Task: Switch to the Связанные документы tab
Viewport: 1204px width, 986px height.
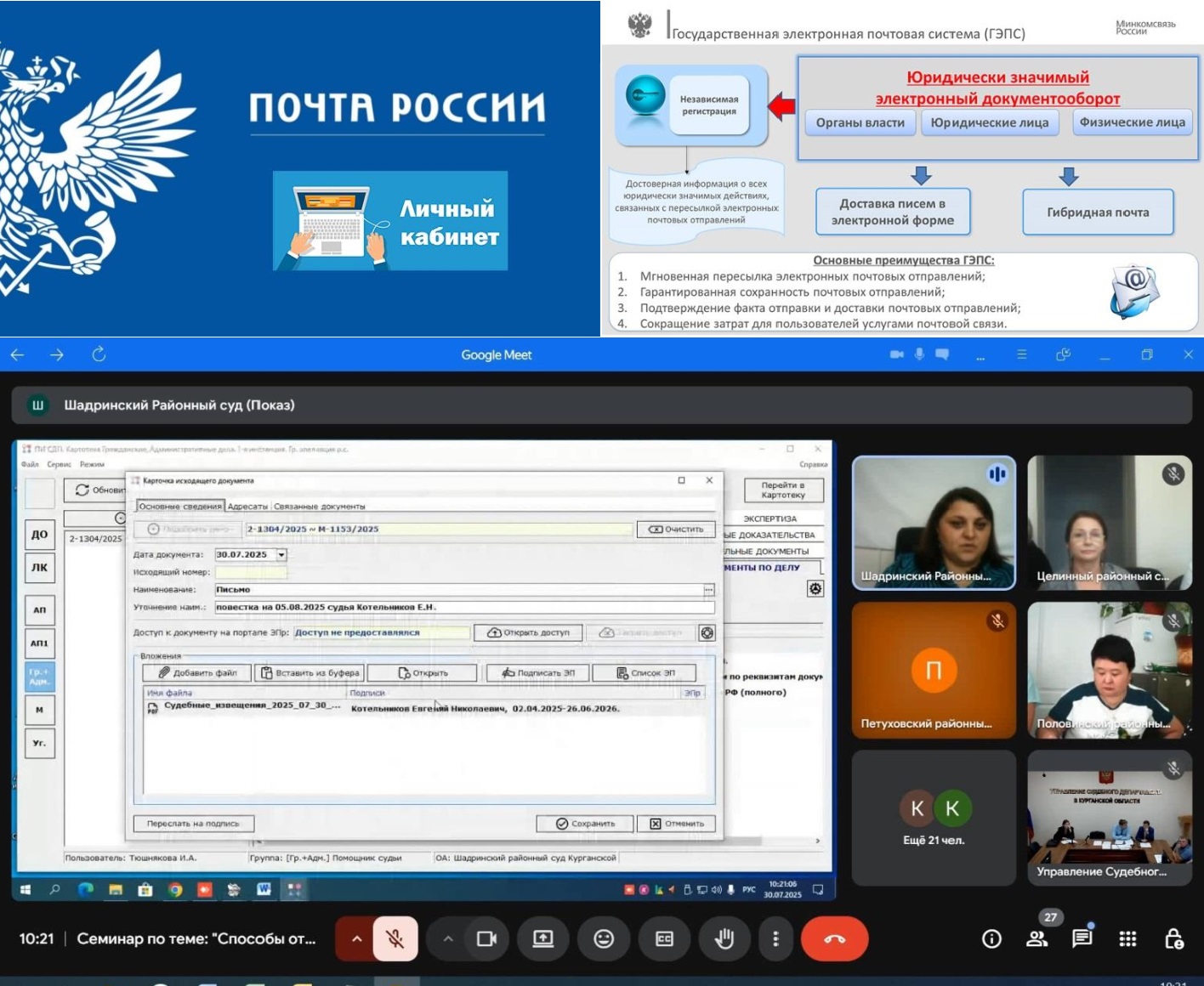Action: point(320,507)
